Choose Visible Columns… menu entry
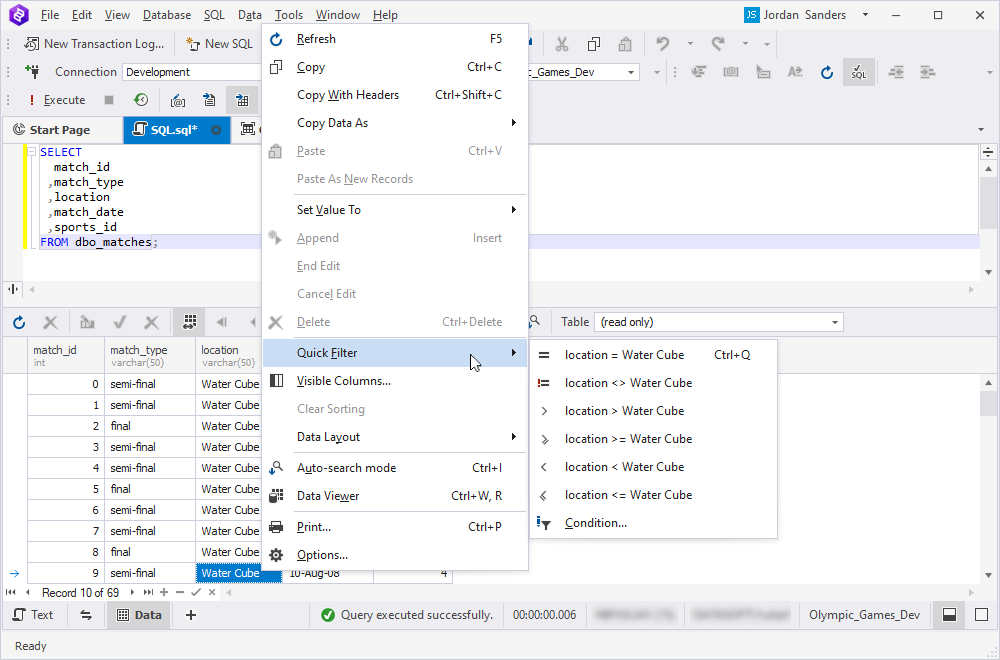 pos(395,381)
